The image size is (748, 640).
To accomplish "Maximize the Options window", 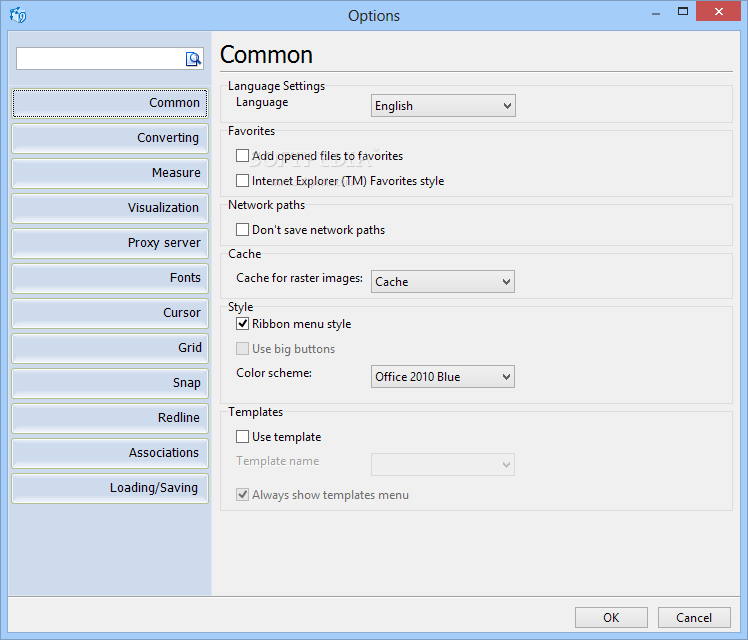I will click(683, 11).
